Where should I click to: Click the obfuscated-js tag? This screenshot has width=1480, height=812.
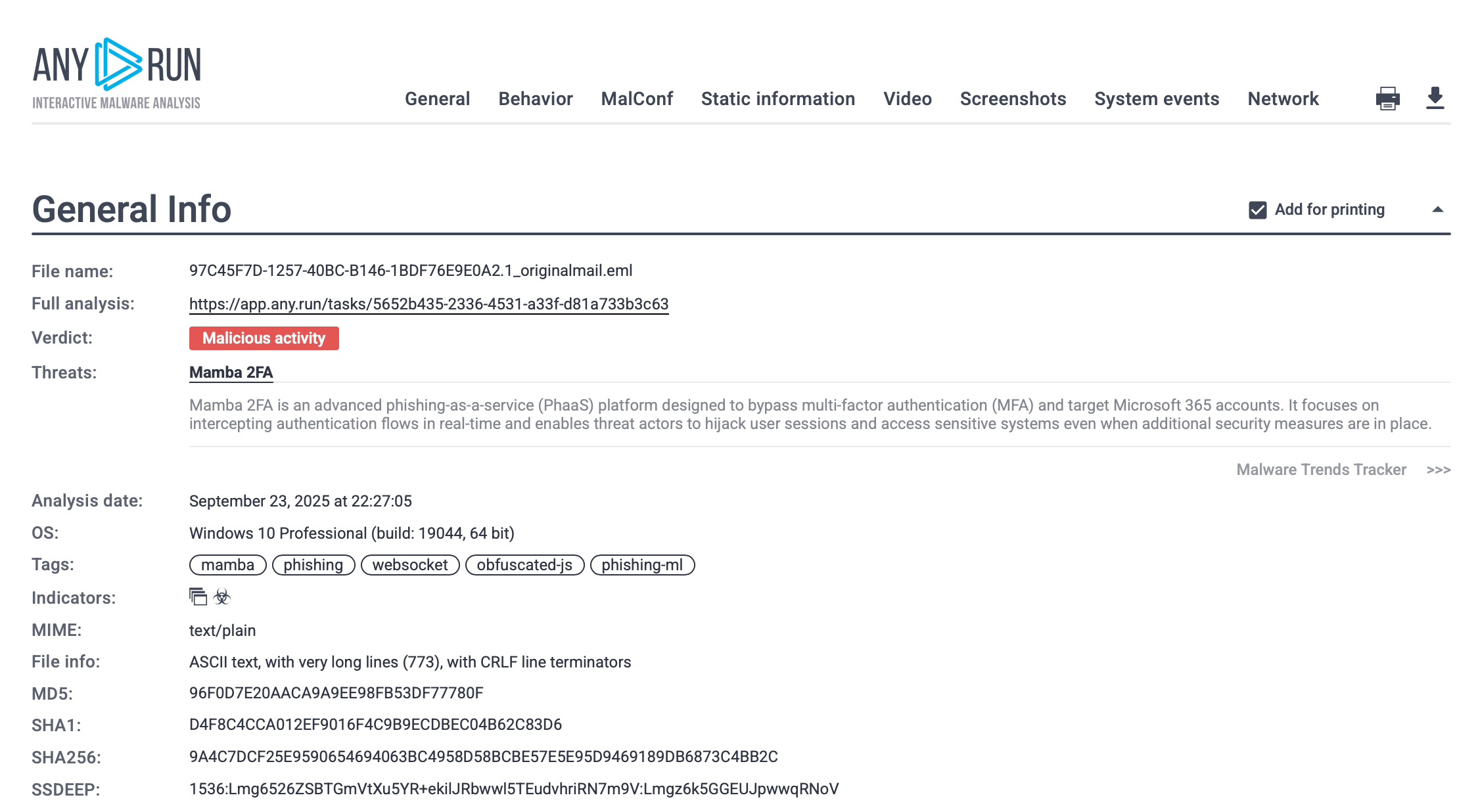coord(524,565)
